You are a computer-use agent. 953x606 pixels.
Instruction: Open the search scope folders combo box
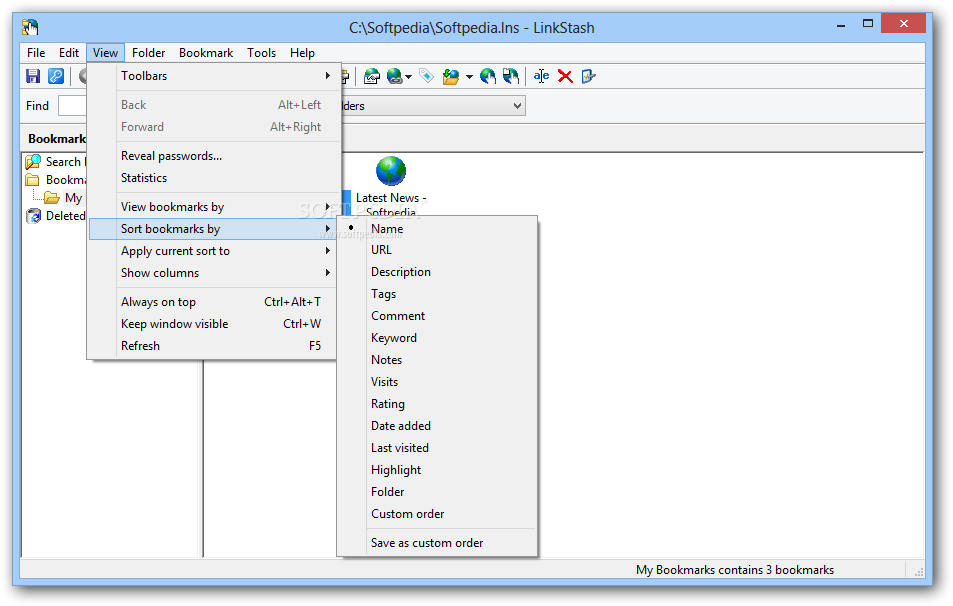[433, 106]
